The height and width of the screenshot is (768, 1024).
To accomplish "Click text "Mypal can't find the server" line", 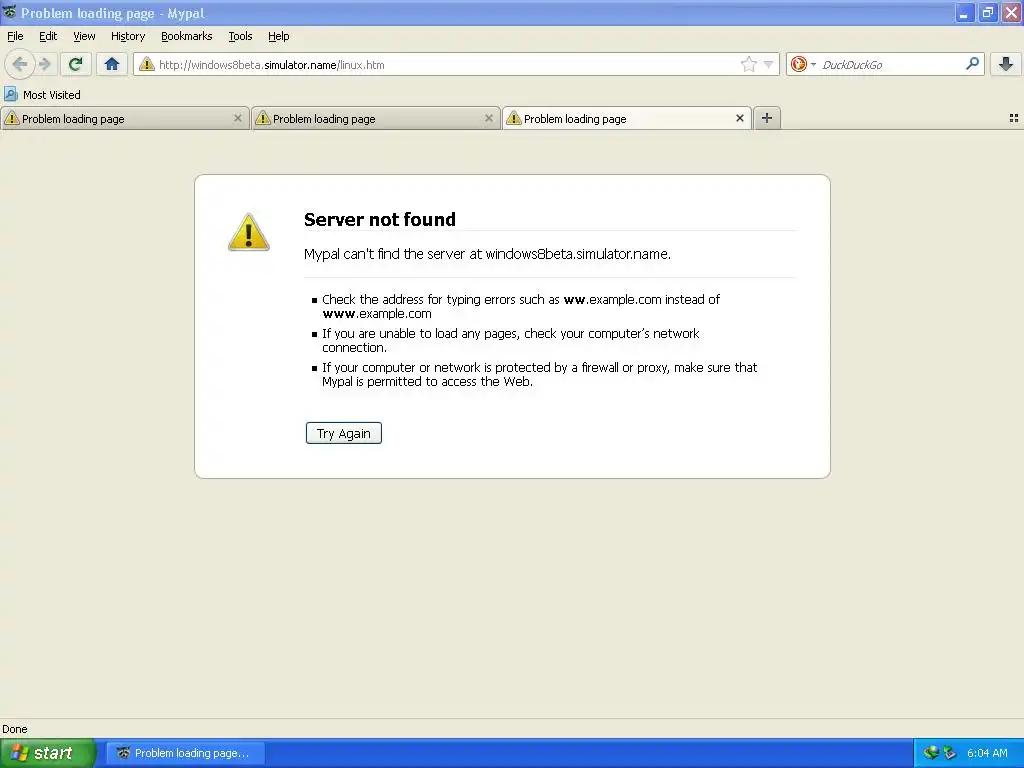I will pyautogui.click(x=487, y=254).
